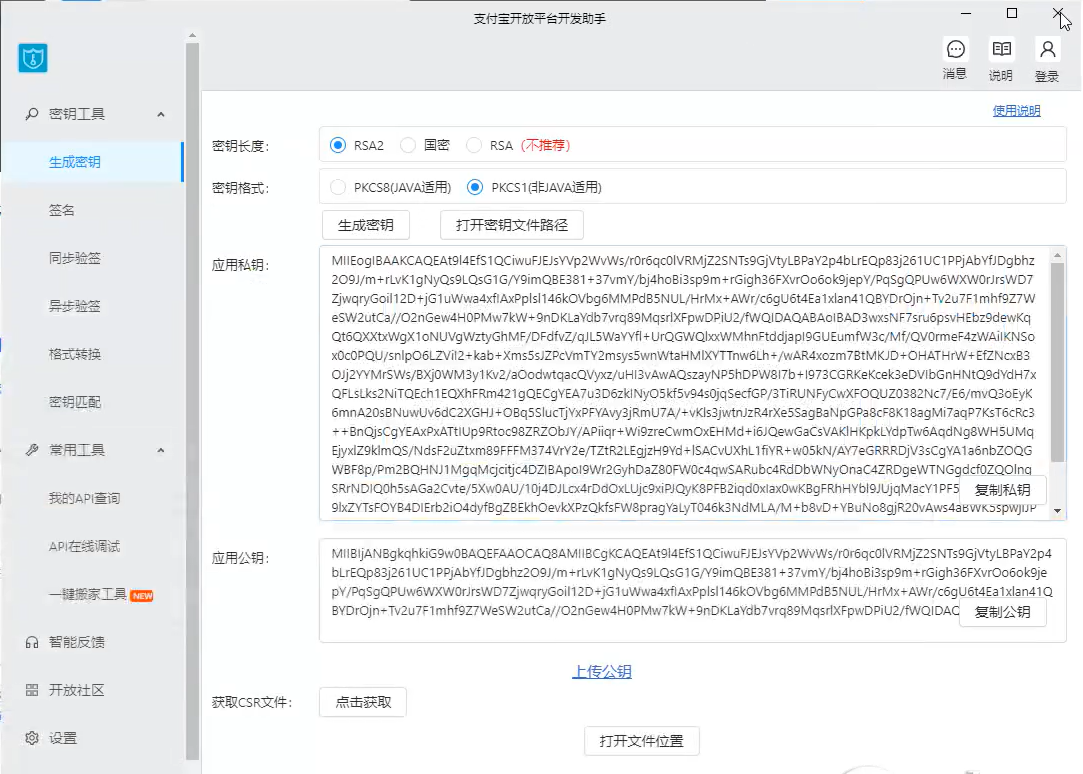Click the blue shield app logo
1083x774 pixels.
click(33, 59)
